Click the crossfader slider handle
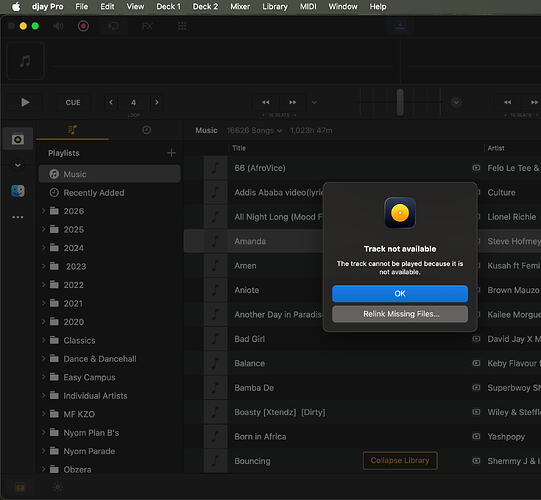The image size is (541, 500). click(x=400, y=102)
